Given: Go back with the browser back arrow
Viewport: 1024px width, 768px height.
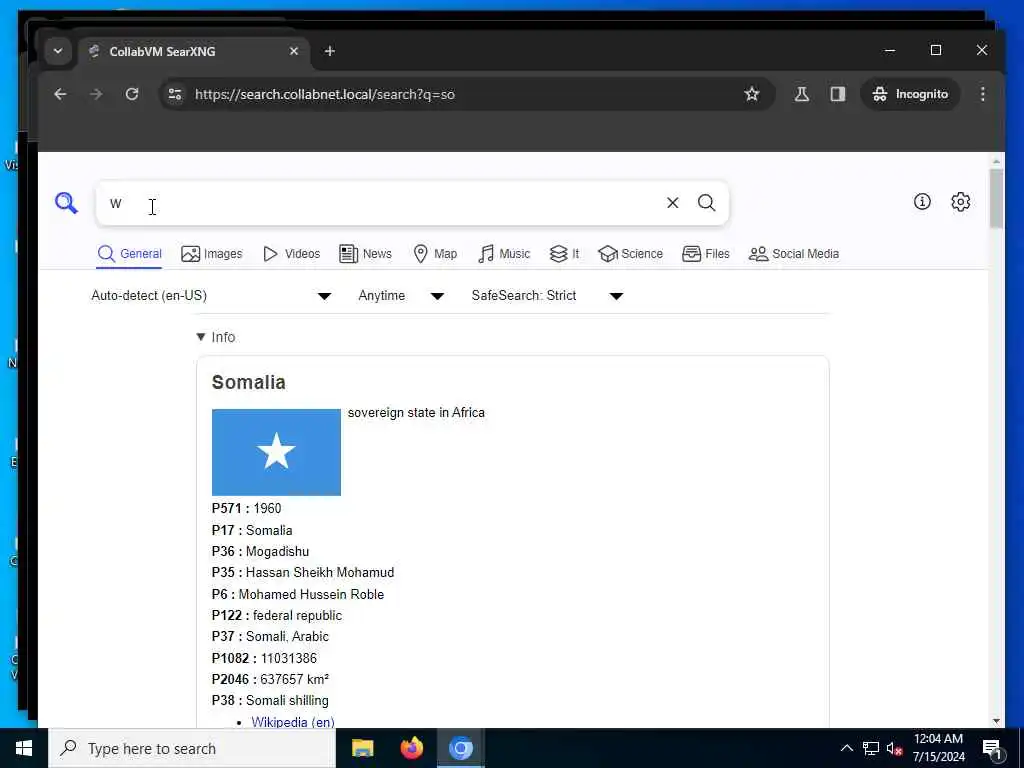Looking at the screenshot, I should (x=60, y=94).
